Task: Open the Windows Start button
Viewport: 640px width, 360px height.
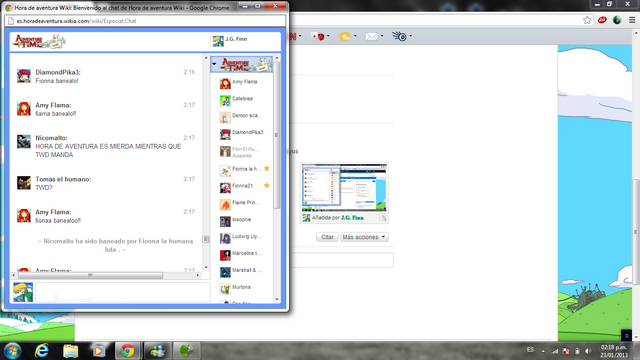Action: coord(12,351)
